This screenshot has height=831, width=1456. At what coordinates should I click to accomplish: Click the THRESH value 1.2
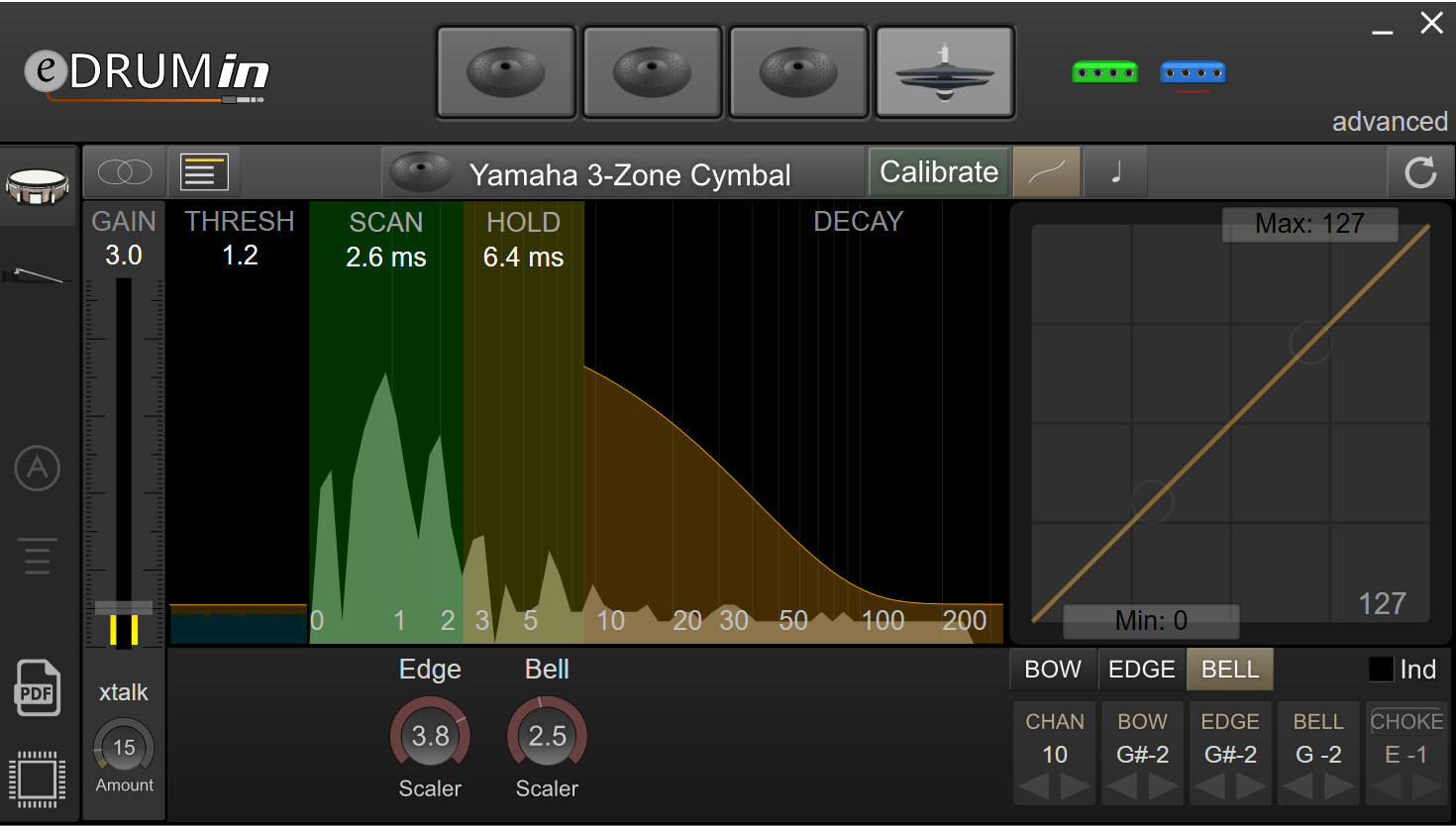240,256
